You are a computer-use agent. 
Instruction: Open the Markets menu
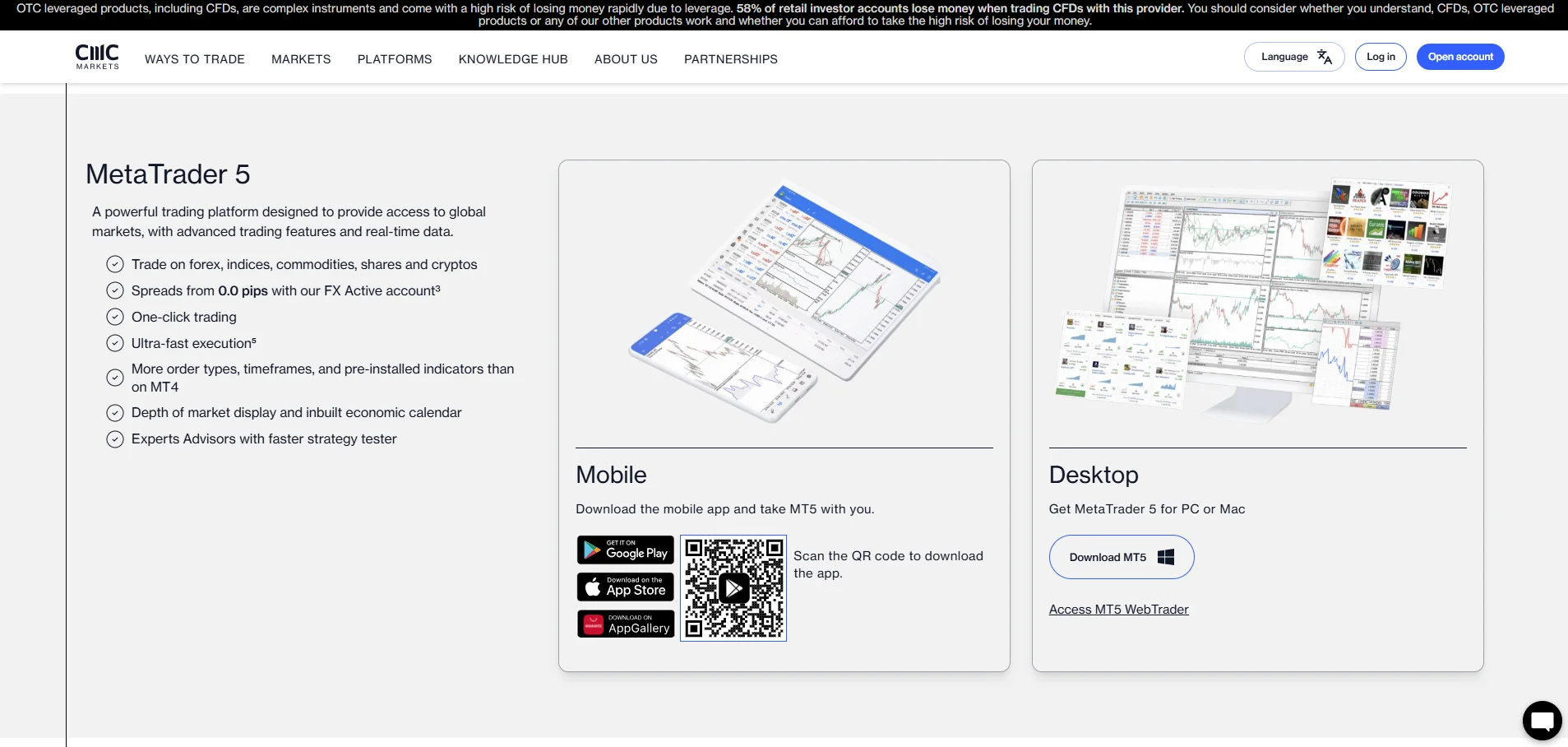pos(301,59)
